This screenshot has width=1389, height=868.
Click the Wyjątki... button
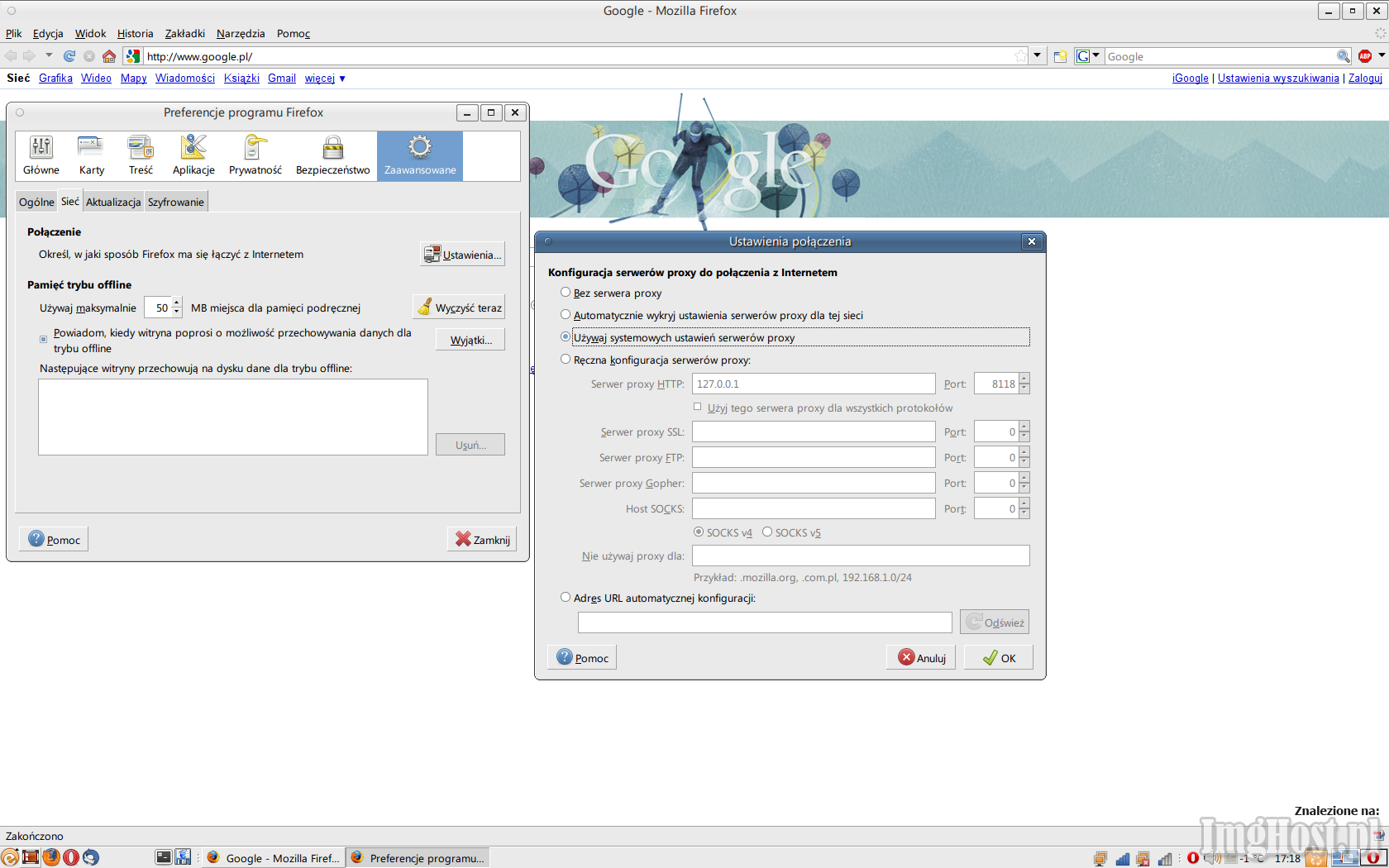[470, 340]
